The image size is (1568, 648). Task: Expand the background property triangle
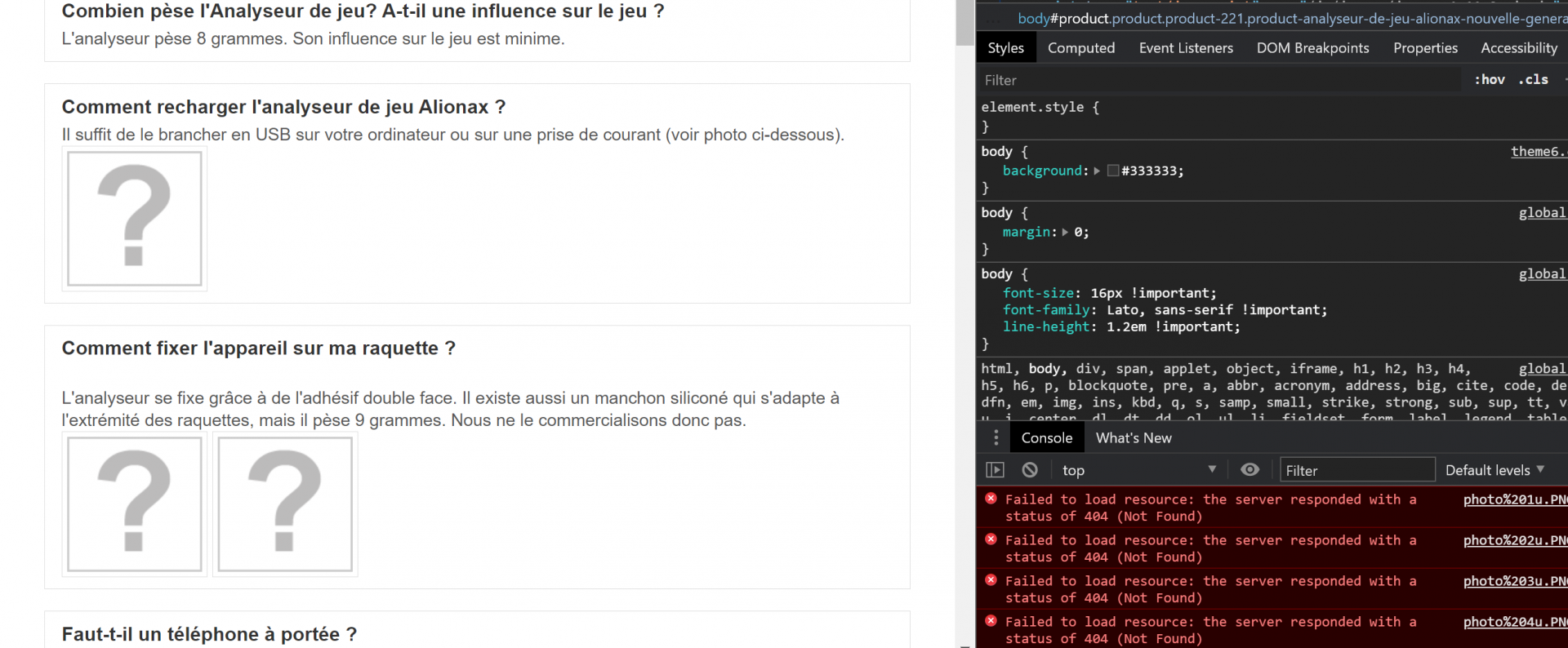pos(1097,171)
